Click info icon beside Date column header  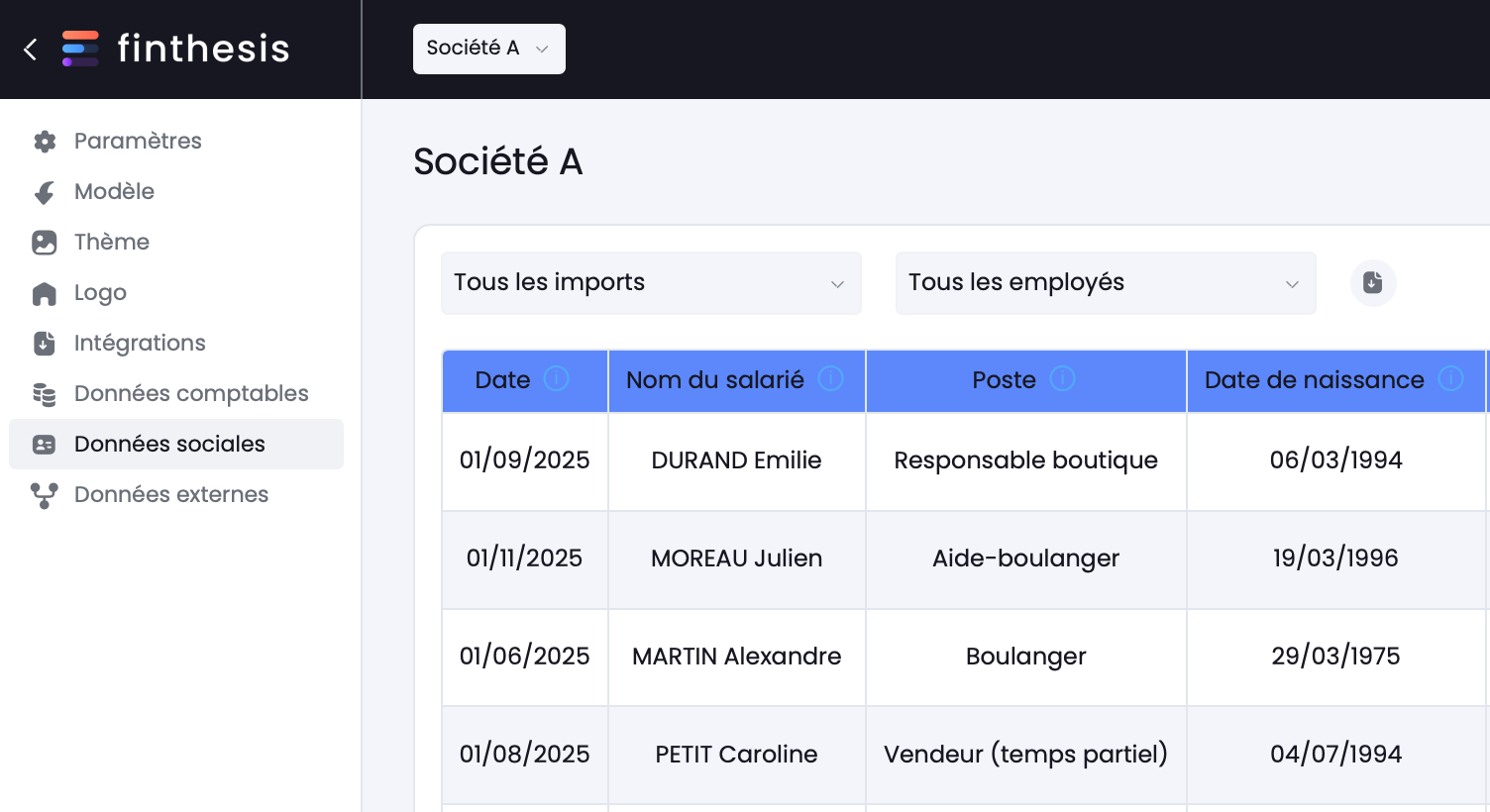point(557,378)
